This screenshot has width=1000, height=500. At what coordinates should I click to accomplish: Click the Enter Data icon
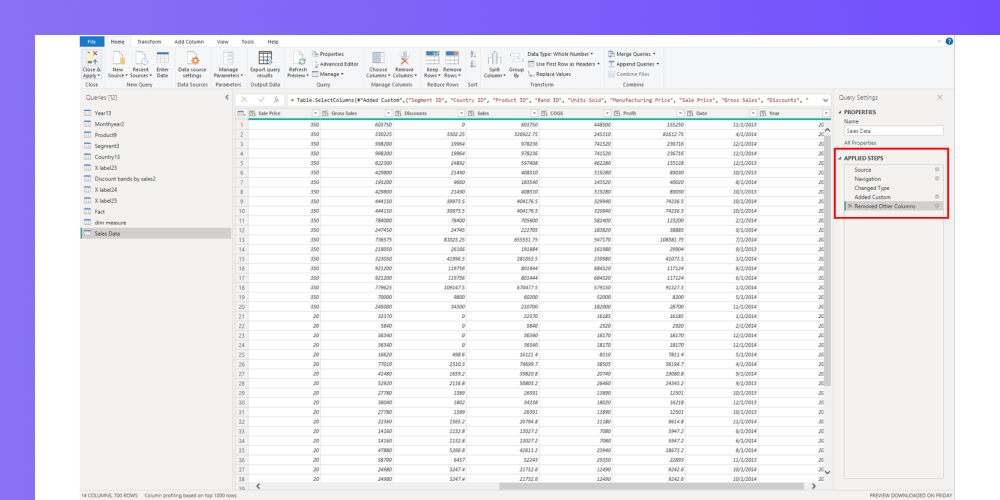click(x=163, y=58)
